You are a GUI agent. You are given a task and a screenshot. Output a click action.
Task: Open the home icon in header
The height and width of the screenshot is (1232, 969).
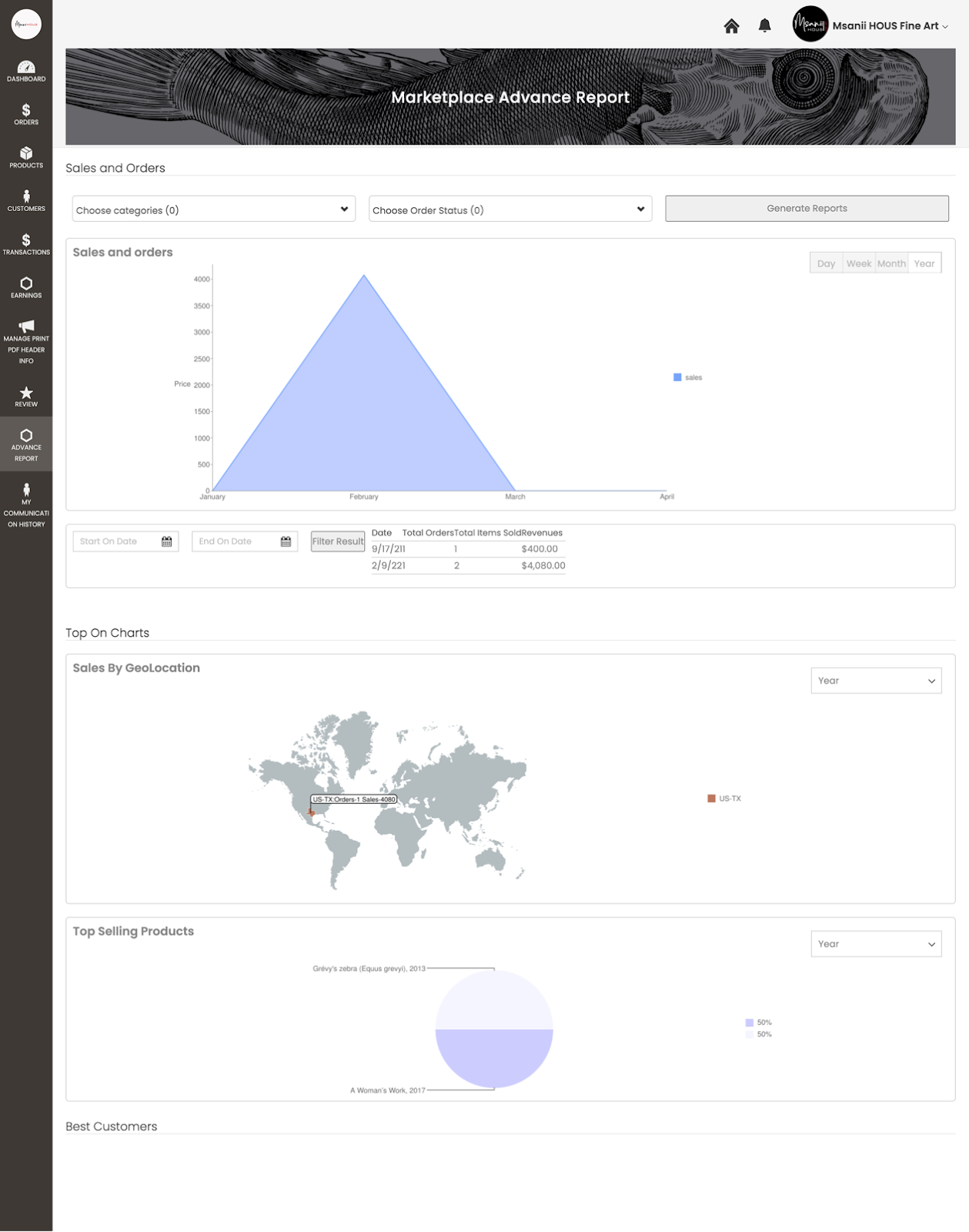click(x=731, y=26)
